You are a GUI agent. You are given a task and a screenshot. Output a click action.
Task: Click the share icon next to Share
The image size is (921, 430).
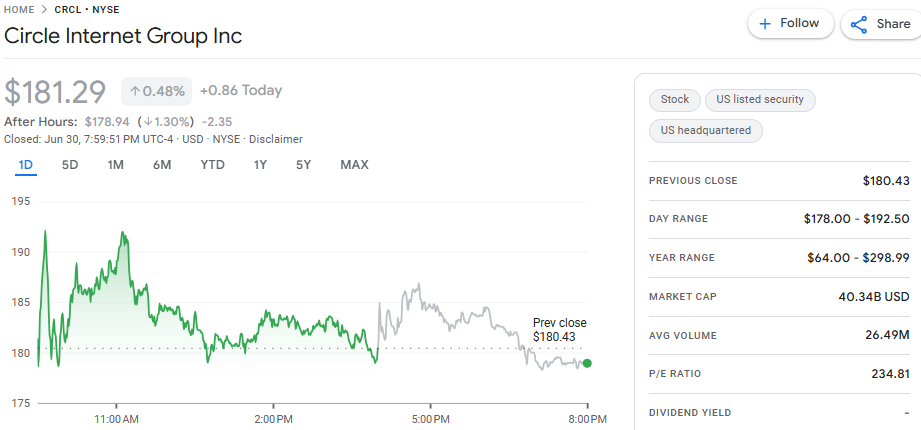[x=859, y=24]
